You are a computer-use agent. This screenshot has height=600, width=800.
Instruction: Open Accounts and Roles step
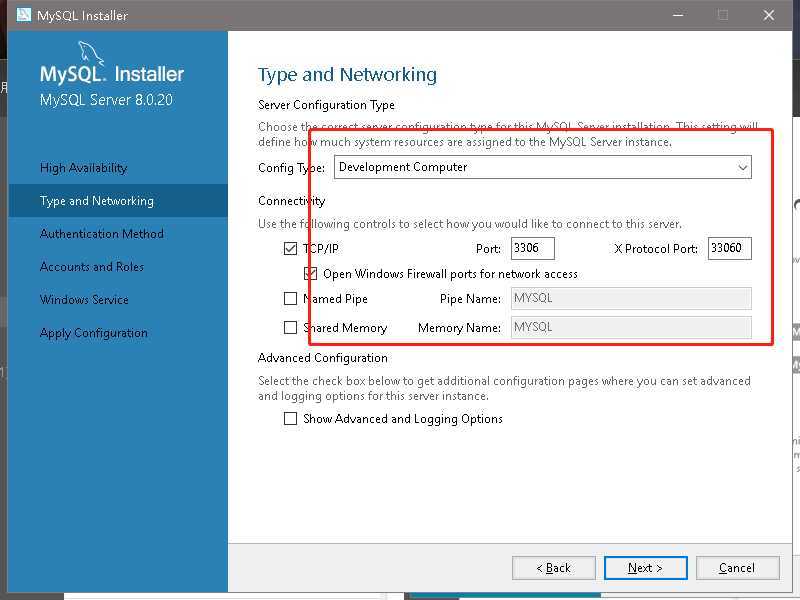[92, 267]
